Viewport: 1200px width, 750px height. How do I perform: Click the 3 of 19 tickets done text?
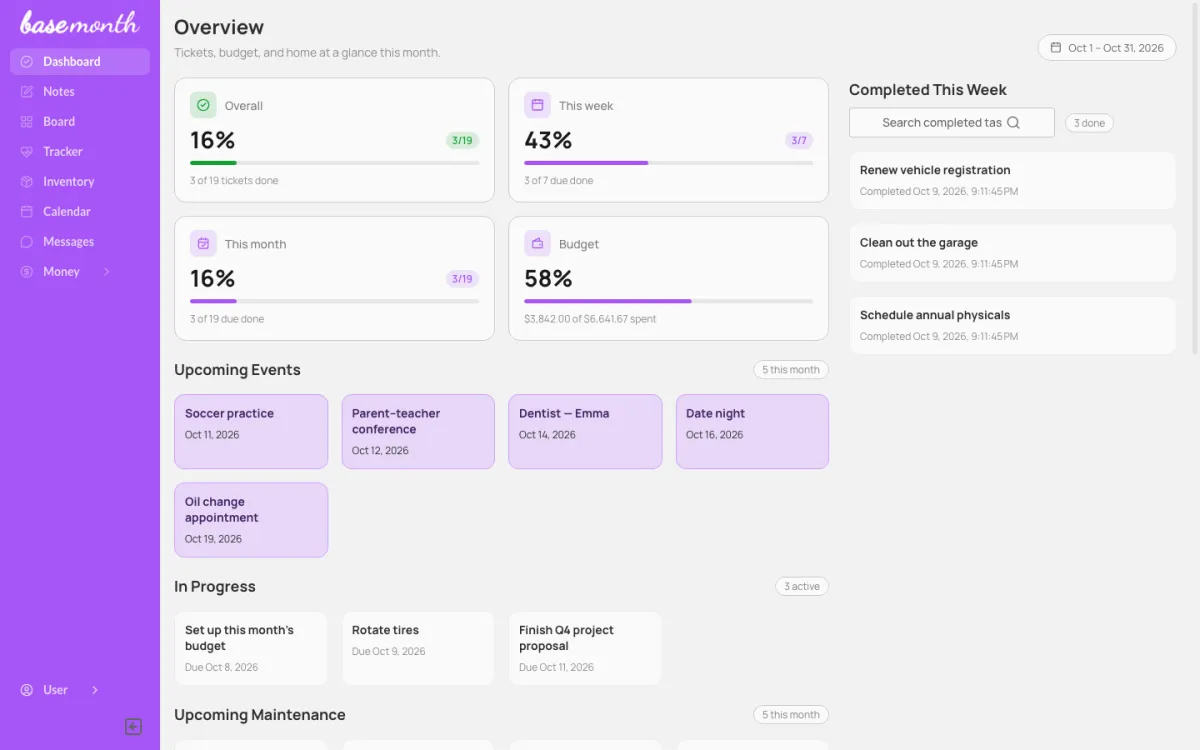234,181
